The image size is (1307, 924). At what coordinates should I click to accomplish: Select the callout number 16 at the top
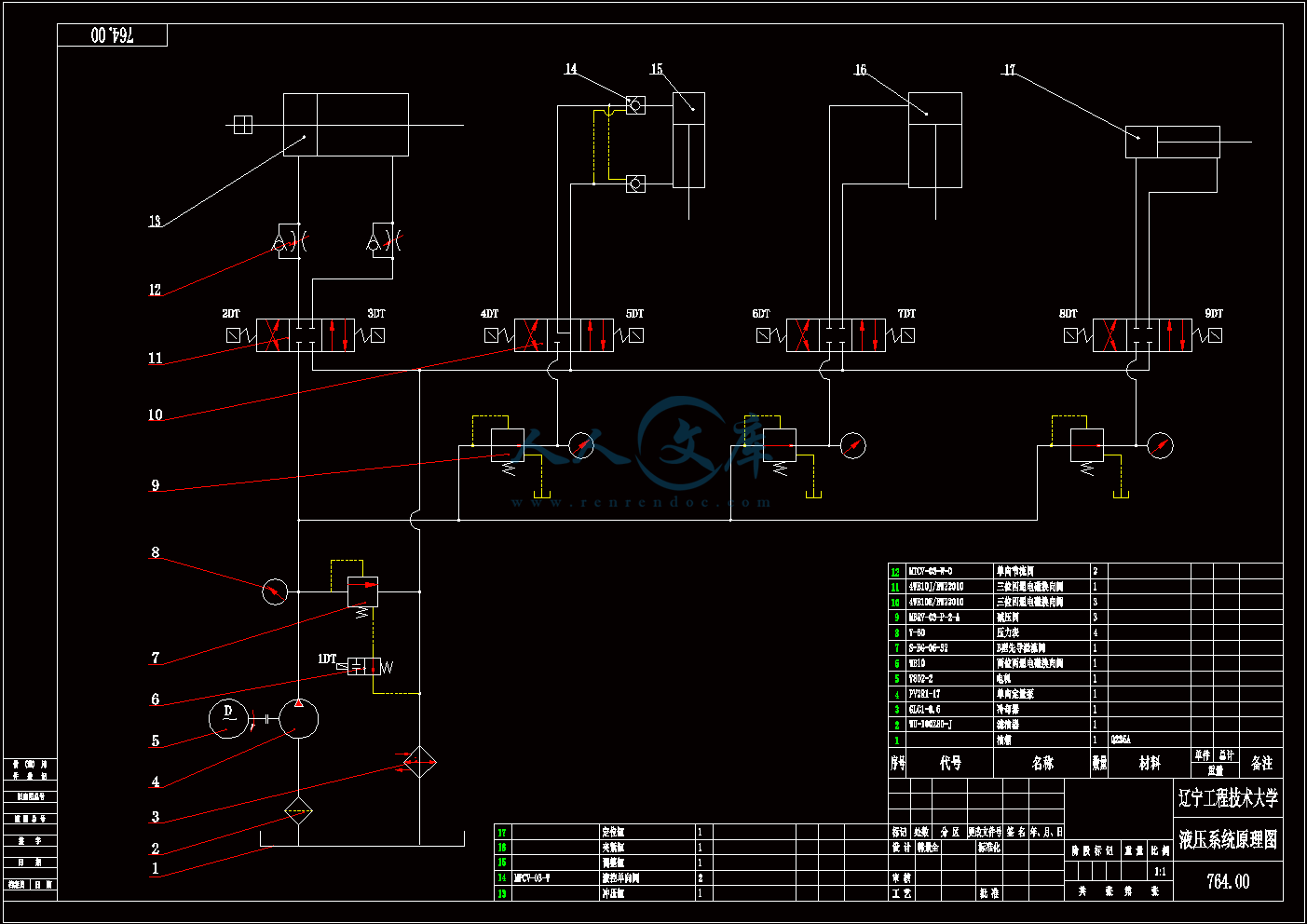[x=861, y=70]
